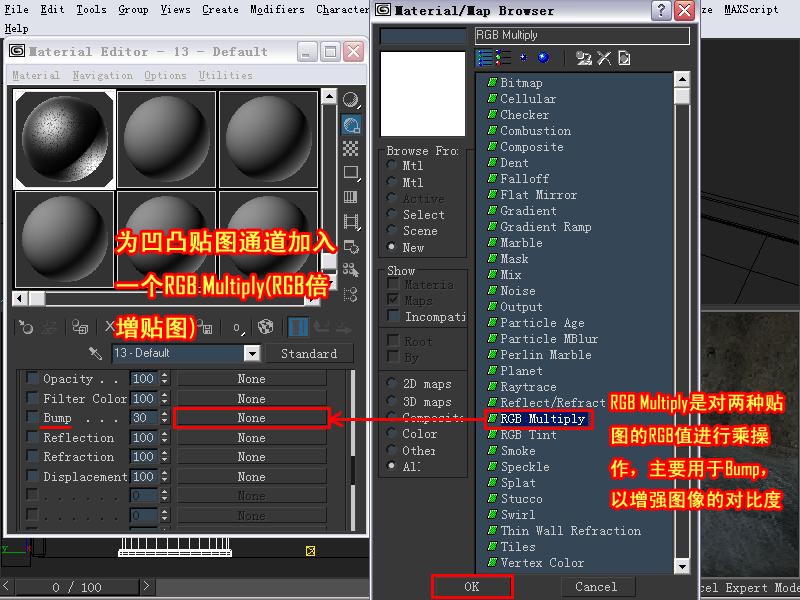Click Bump map None button
The height and width of the screenshot is (600, 800).
point(251,418)
